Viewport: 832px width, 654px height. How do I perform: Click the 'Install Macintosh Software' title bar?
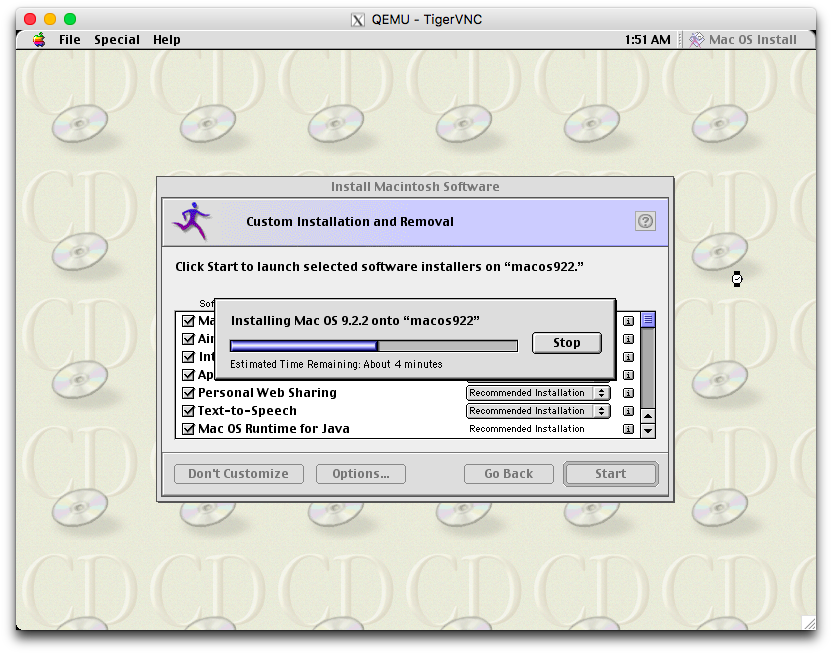pyautogui.click(x=415, y=187)
